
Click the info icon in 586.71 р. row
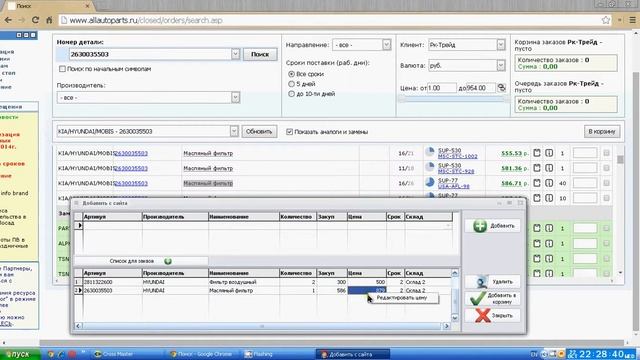(549, 183)
